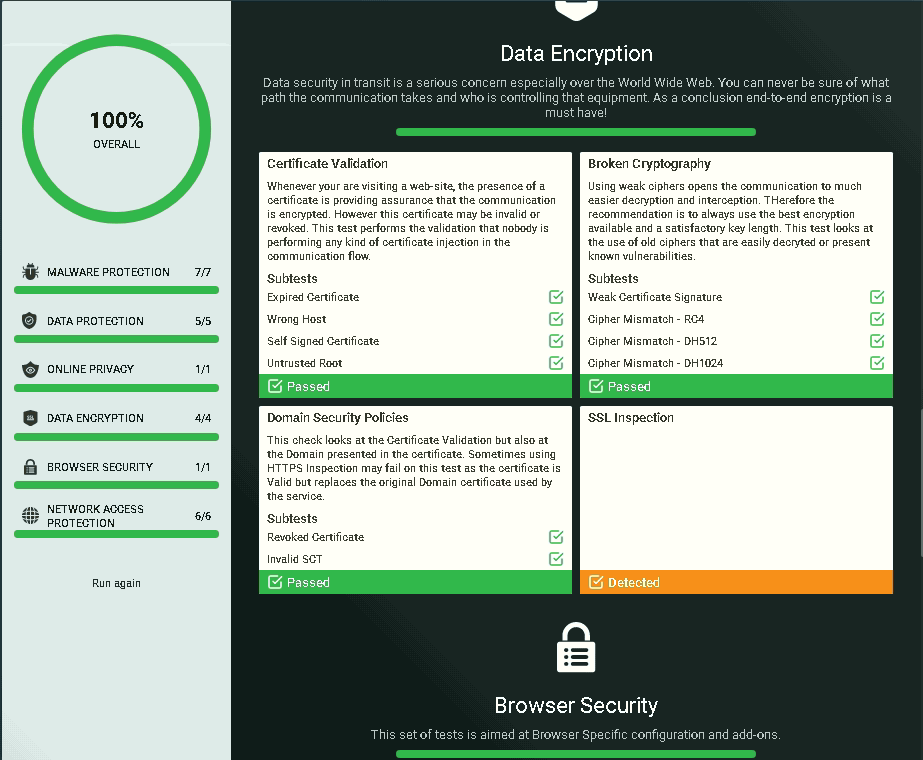The height and width of the screenshot is (760, 923).
Task: Click the Malware Protection bug icon
Action: [x=29, y=271]
